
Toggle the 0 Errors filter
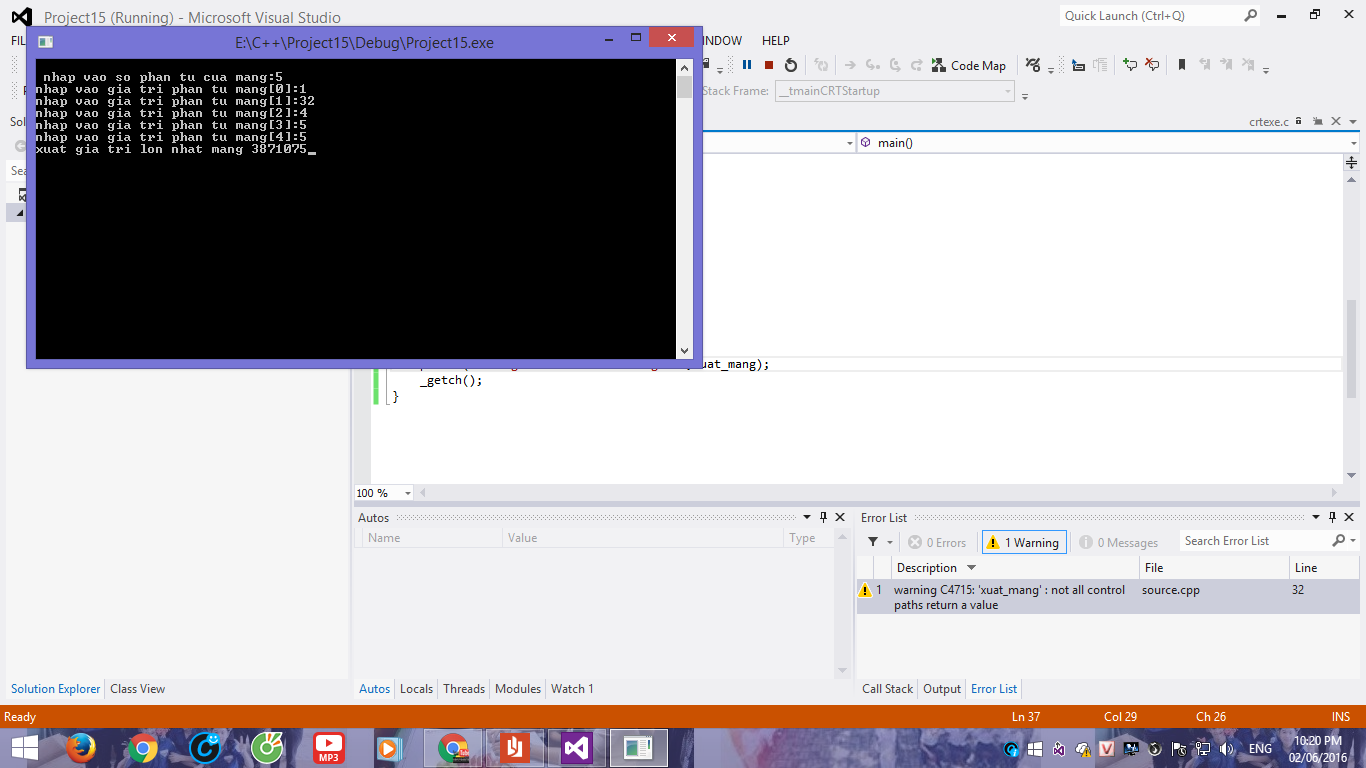[937, 542]
